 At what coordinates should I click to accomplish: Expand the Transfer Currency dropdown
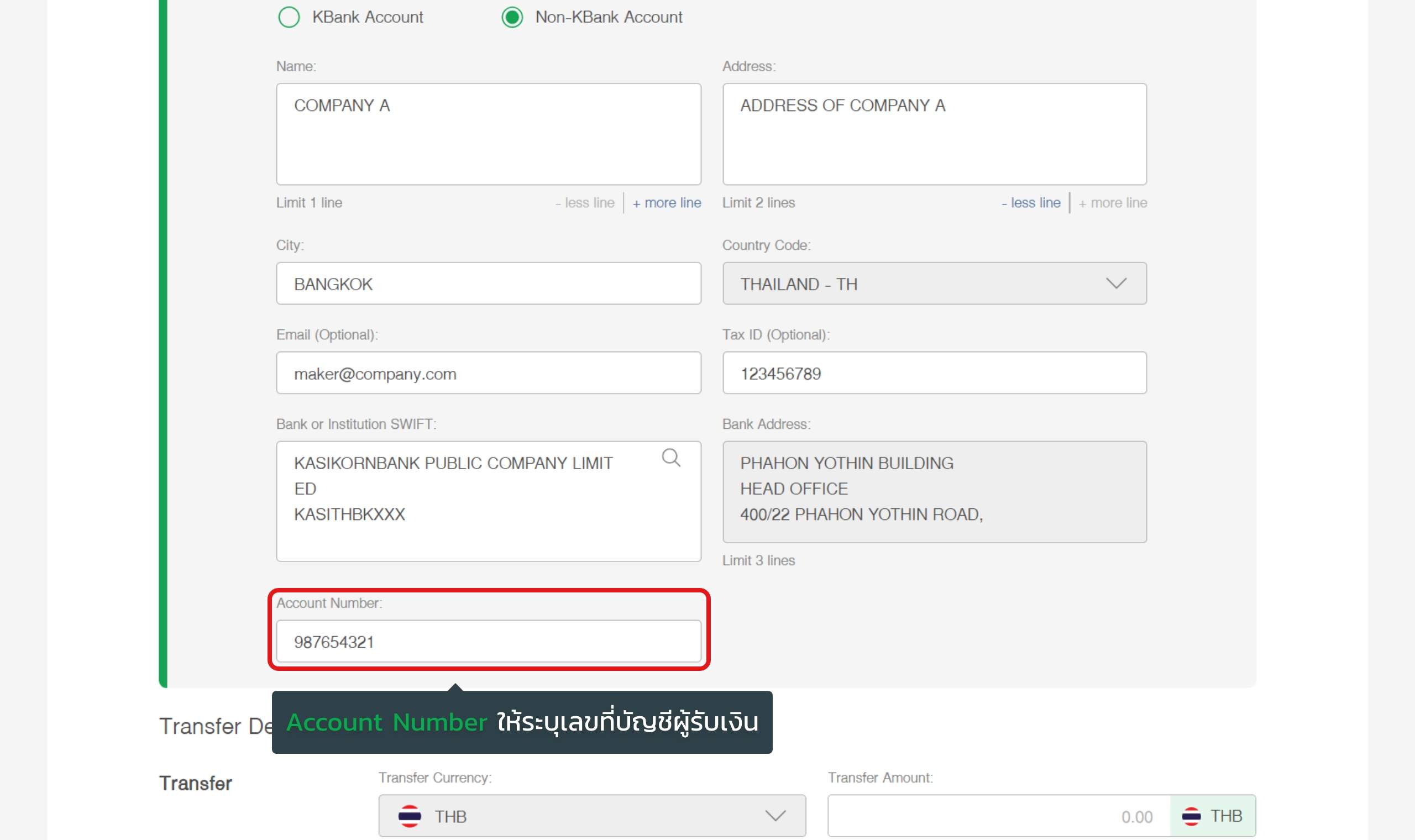(591, 816)
